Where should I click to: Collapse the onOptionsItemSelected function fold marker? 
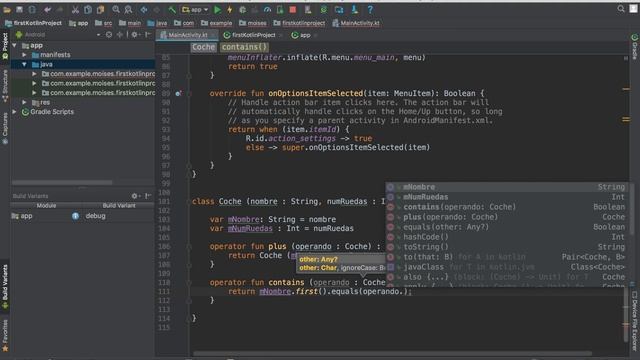tap(189, 93)
